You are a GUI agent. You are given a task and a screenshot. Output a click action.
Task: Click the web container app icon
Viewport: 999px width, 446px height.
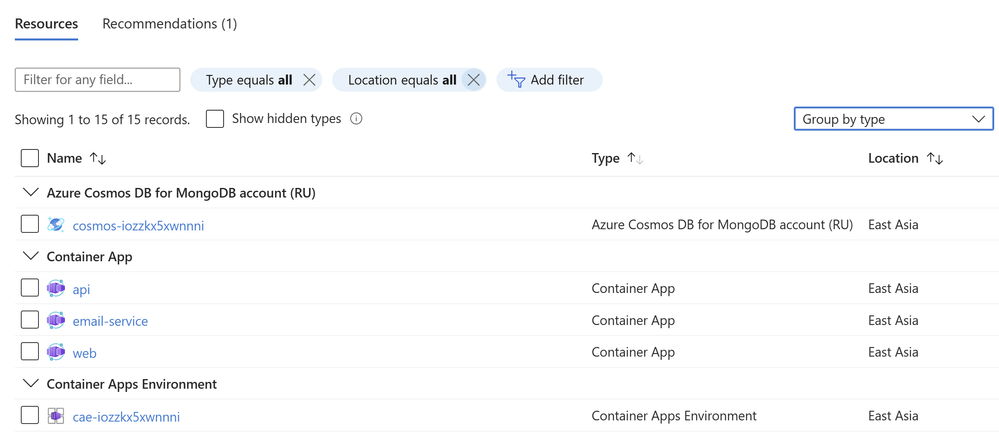click(x=56, y=353)
